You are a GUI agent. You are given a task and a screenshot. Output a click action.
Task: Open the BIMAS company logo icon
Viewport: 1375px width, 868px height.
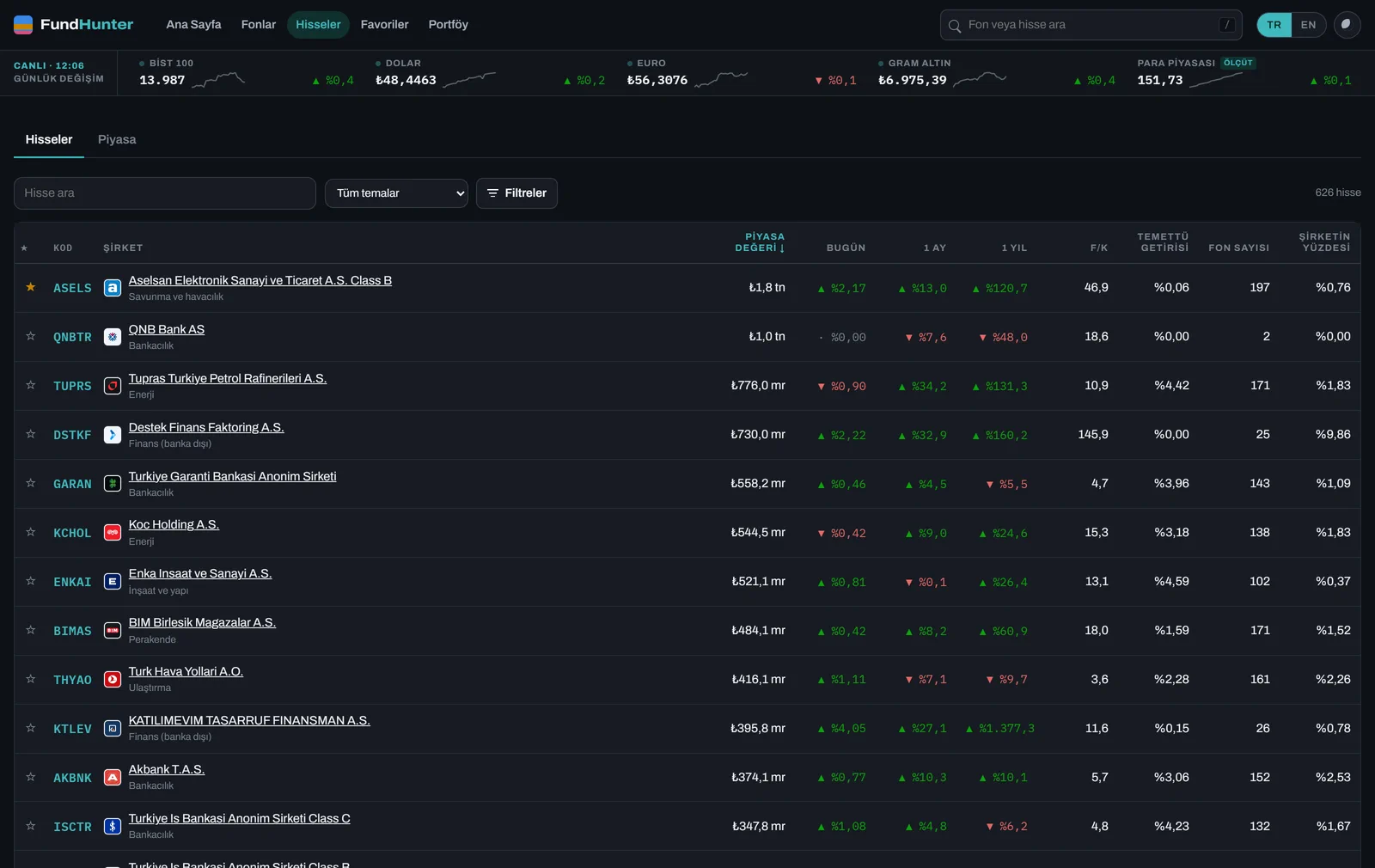pyautogui.click(x=112, y=631)
